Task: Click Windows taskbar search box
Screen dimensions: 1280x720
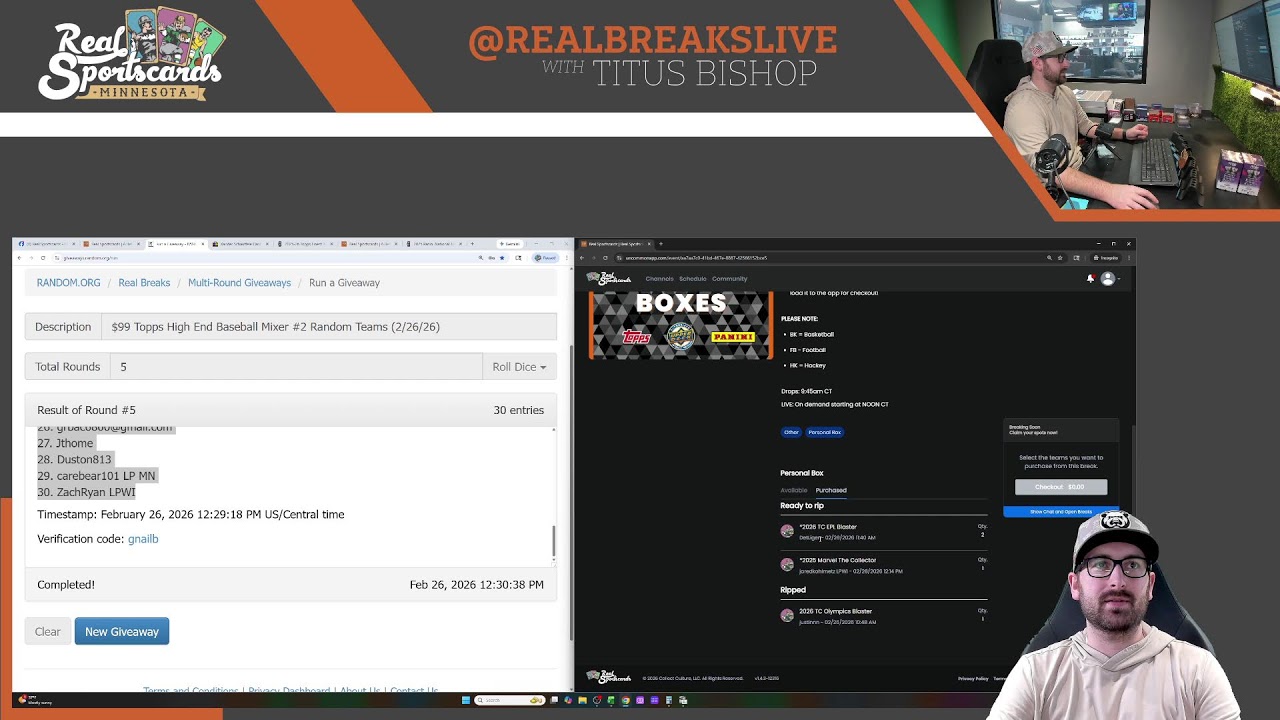Action: [x=510, y=700]
